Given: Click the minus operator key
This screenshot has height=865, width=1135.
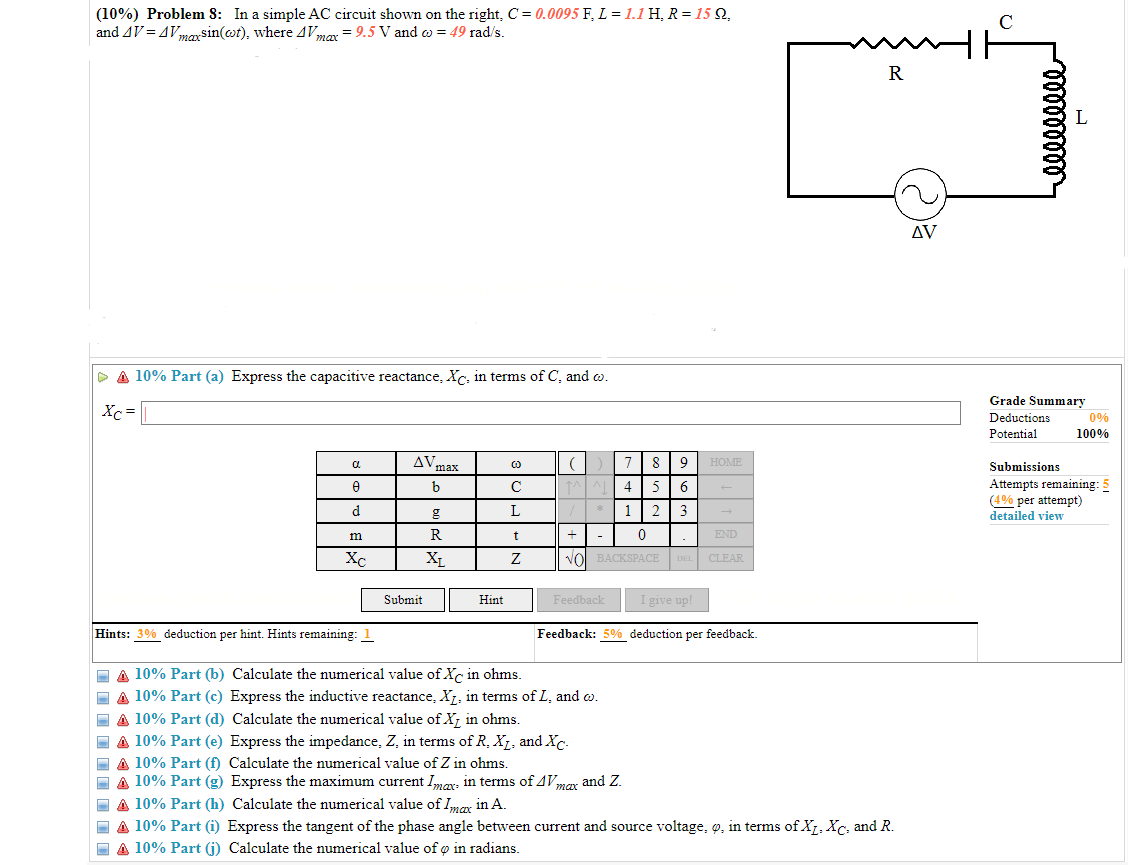Looking at the screenshot, I should 599,535.
